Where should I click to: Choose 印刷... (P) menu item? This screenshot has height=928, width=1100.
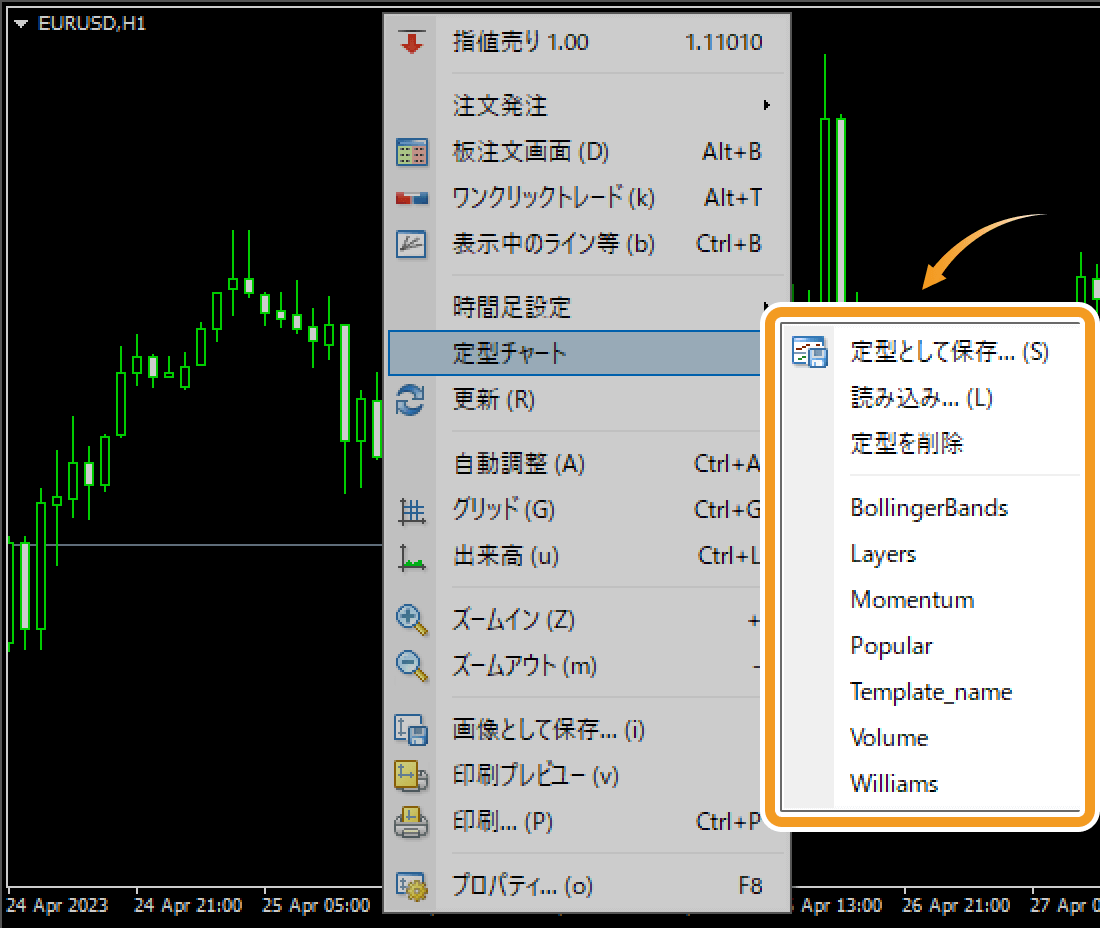(x=575, y=822)
